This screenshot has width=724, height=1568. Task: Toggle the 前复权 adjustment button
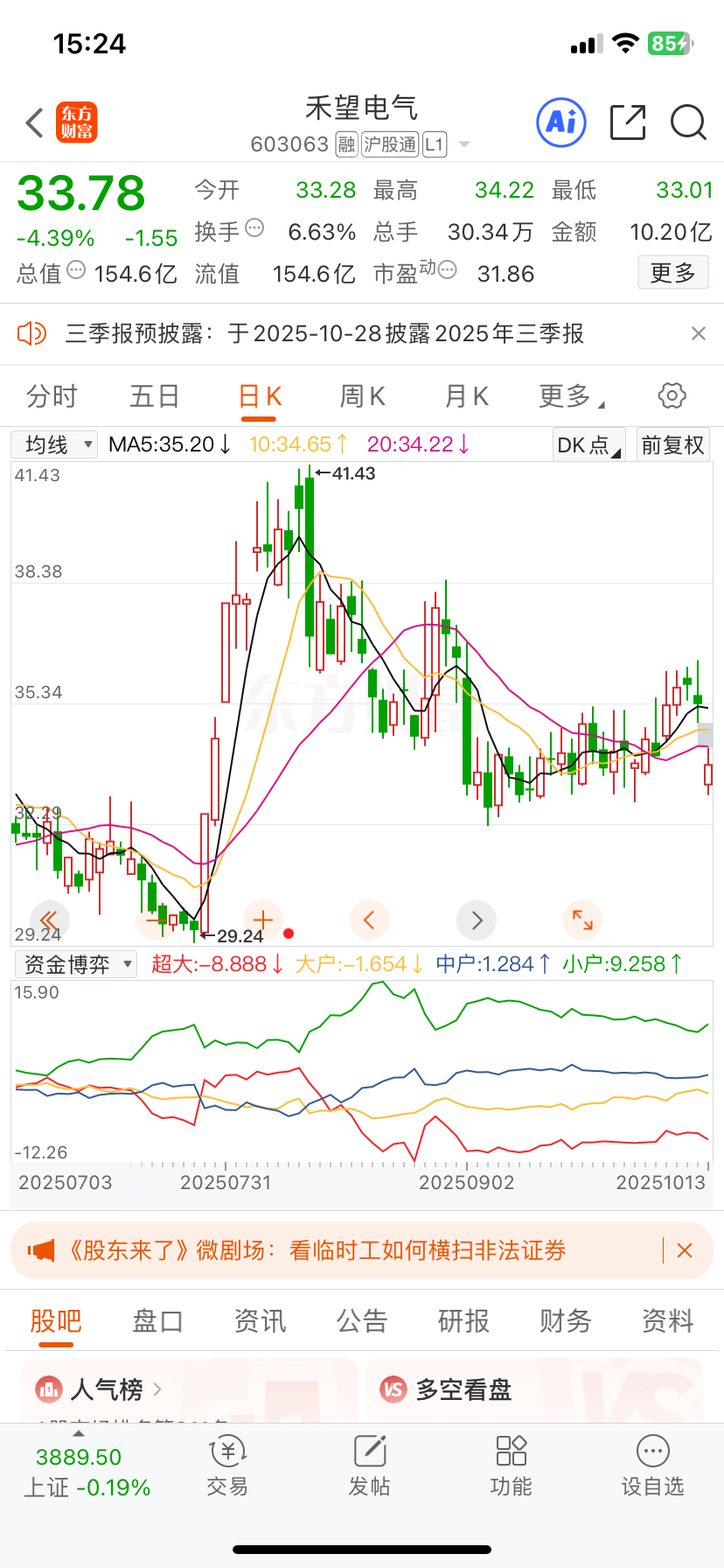coord(672,444)
